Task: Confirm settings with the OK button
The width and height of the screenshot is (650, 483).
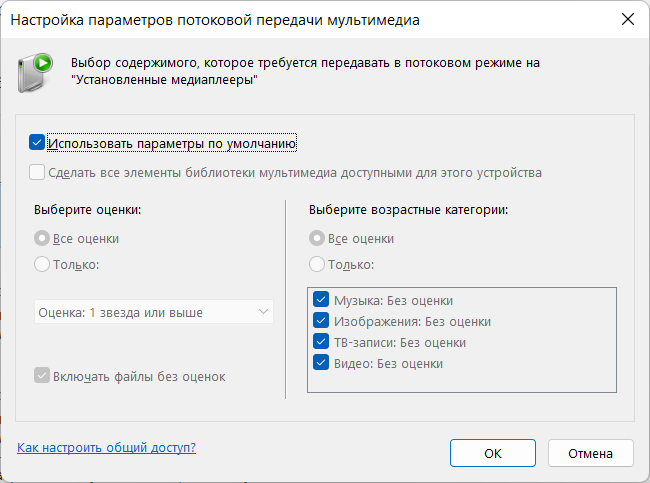Action: (493, 453)
